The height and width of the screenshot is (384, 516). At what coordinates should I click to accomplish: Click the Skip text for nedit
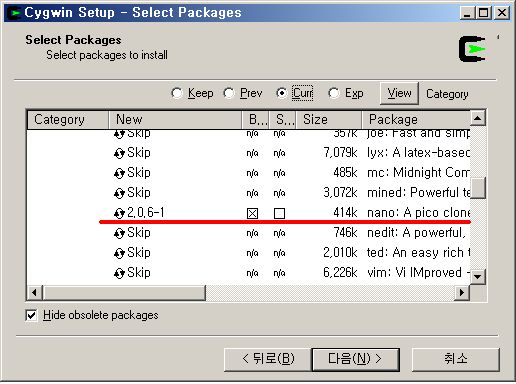click(x=139, y=233)
